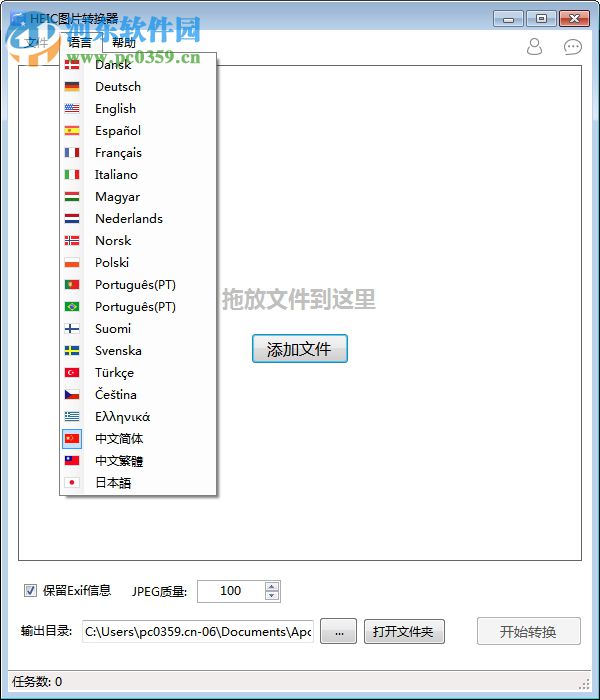Click the Finnish flag icon
The width and height of the screenshot is (600, 700).
(x=72, y=329)
